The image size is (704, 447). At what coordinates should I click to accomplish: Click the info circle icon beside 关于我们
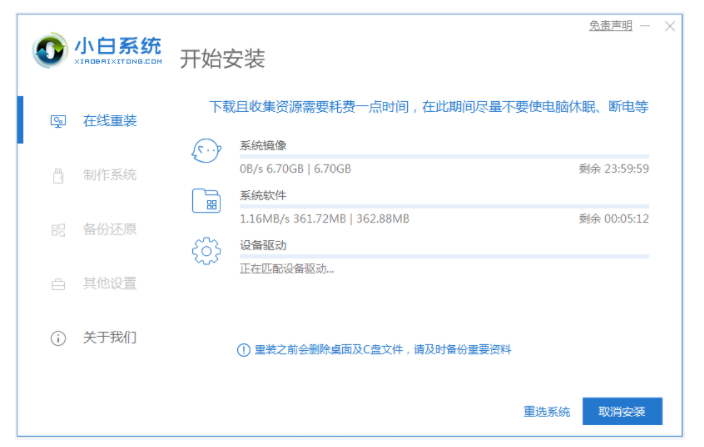[x=58, y=338]
